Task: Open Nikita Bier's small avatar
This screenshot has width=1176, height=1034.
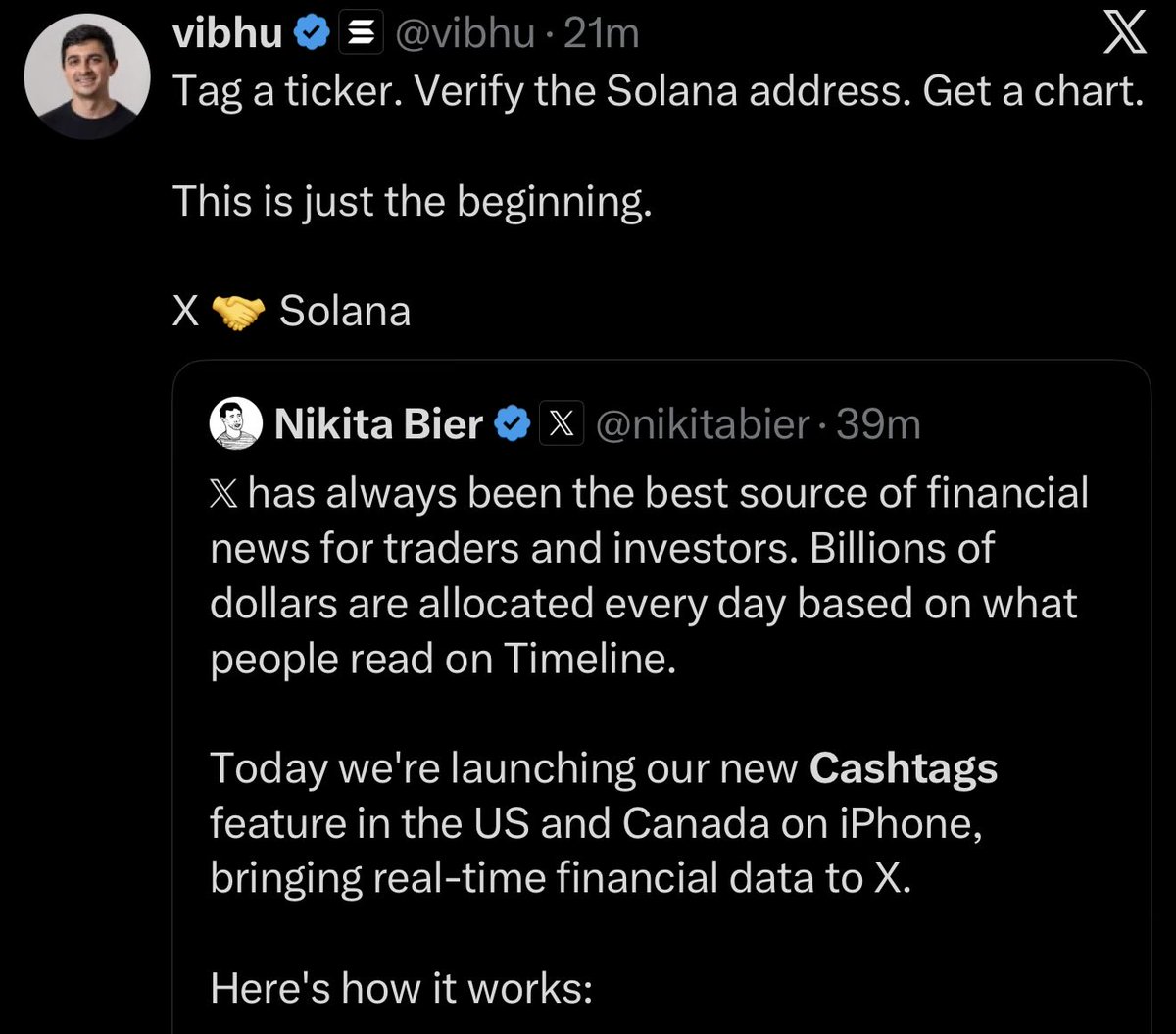Action: pyautogui.click(x=236, y=424)
